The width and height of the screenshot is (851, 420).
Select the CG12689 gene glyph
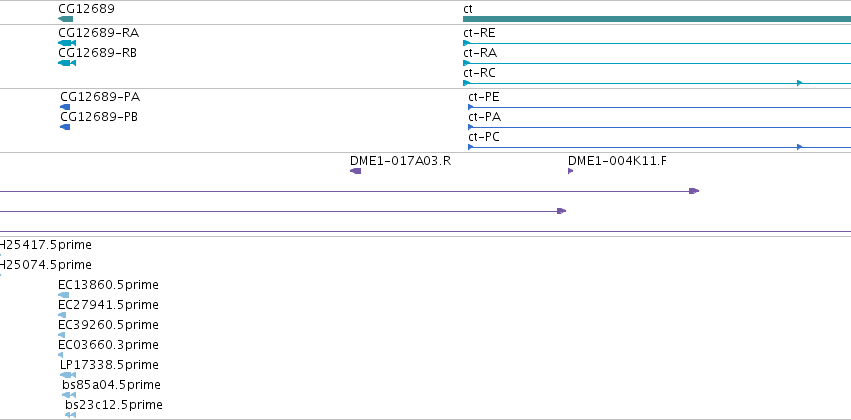pyautogui.click(x=65, y=19)
